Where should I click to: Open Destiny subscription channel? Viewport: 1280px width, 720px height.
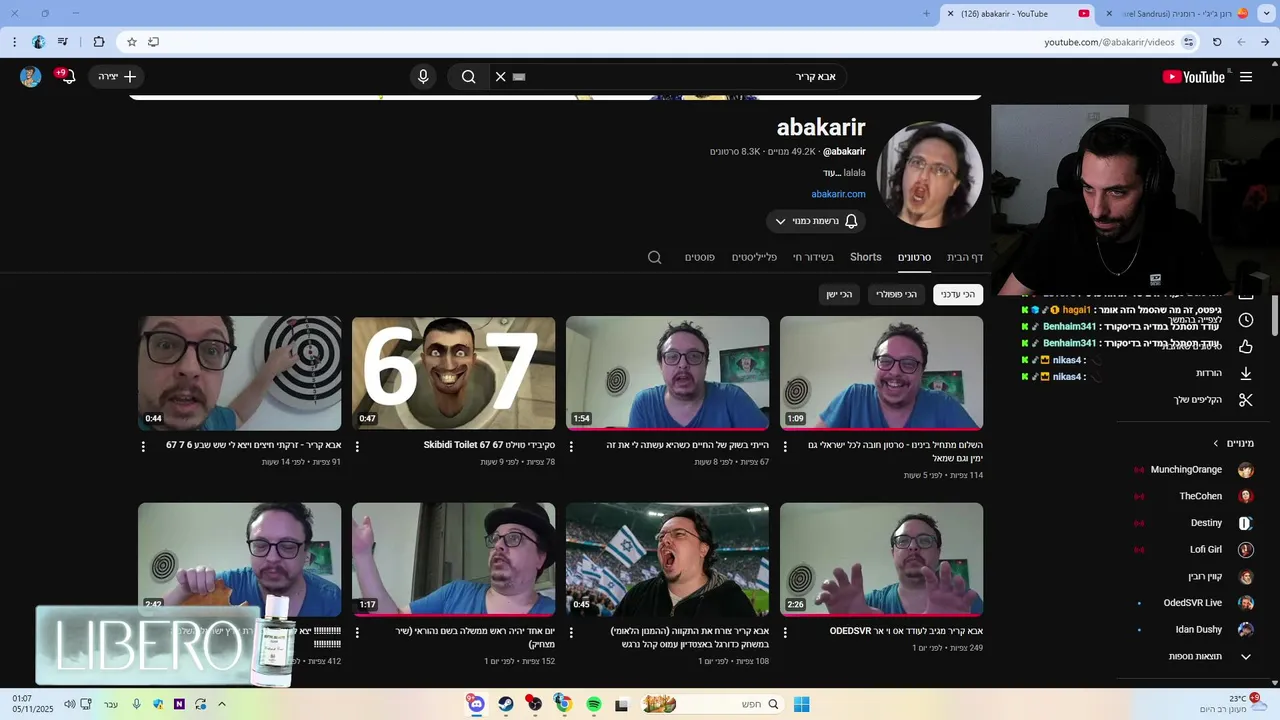pyautogui.click(x=1194, y=523)
